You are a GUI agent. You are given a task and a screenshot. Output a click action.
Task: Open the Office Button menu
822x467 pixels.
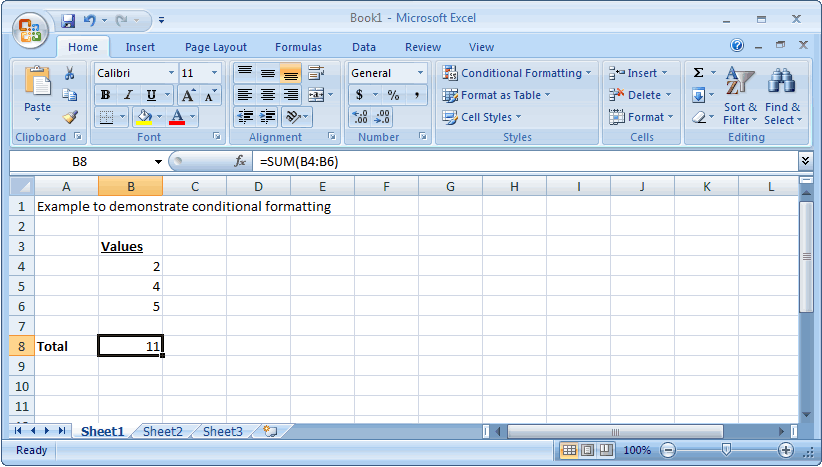(30, 30)
